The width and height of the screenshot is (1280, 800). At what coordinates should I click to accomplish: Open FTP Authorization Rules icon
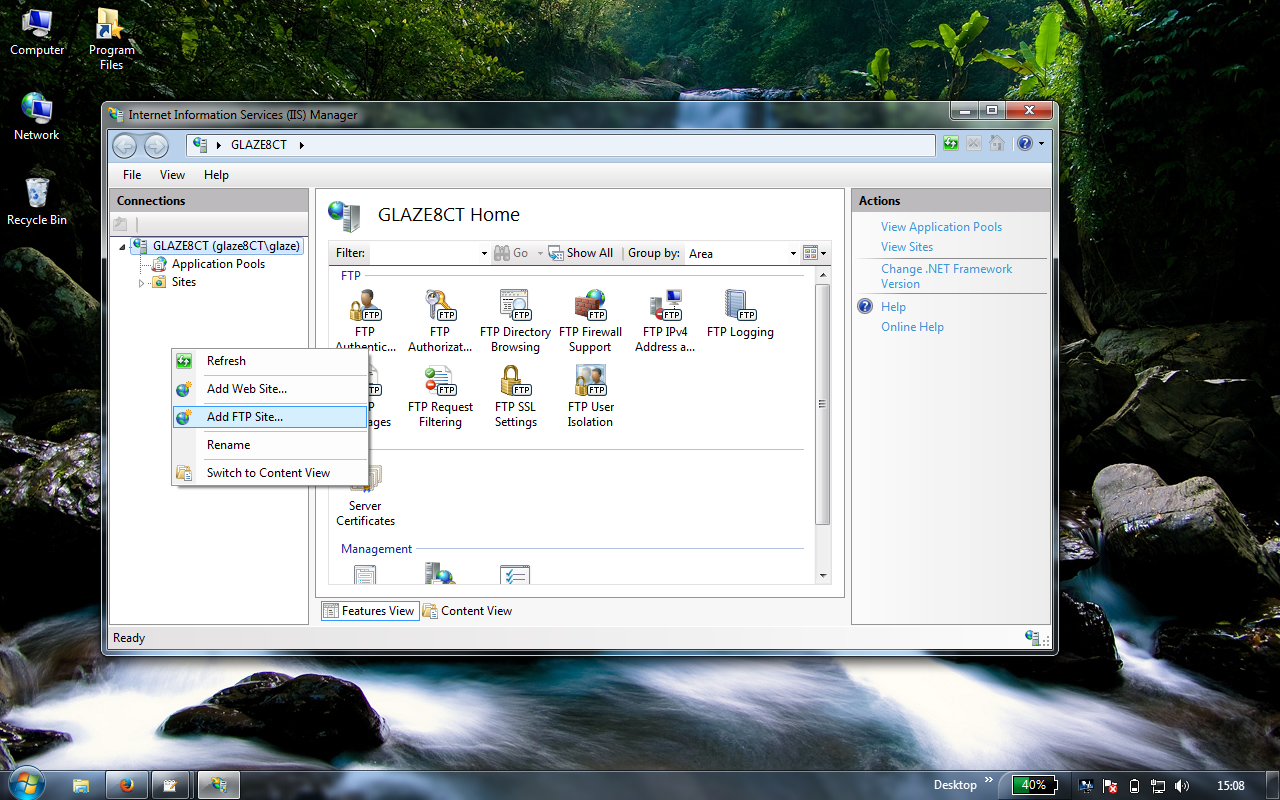(x=440, y=321)
